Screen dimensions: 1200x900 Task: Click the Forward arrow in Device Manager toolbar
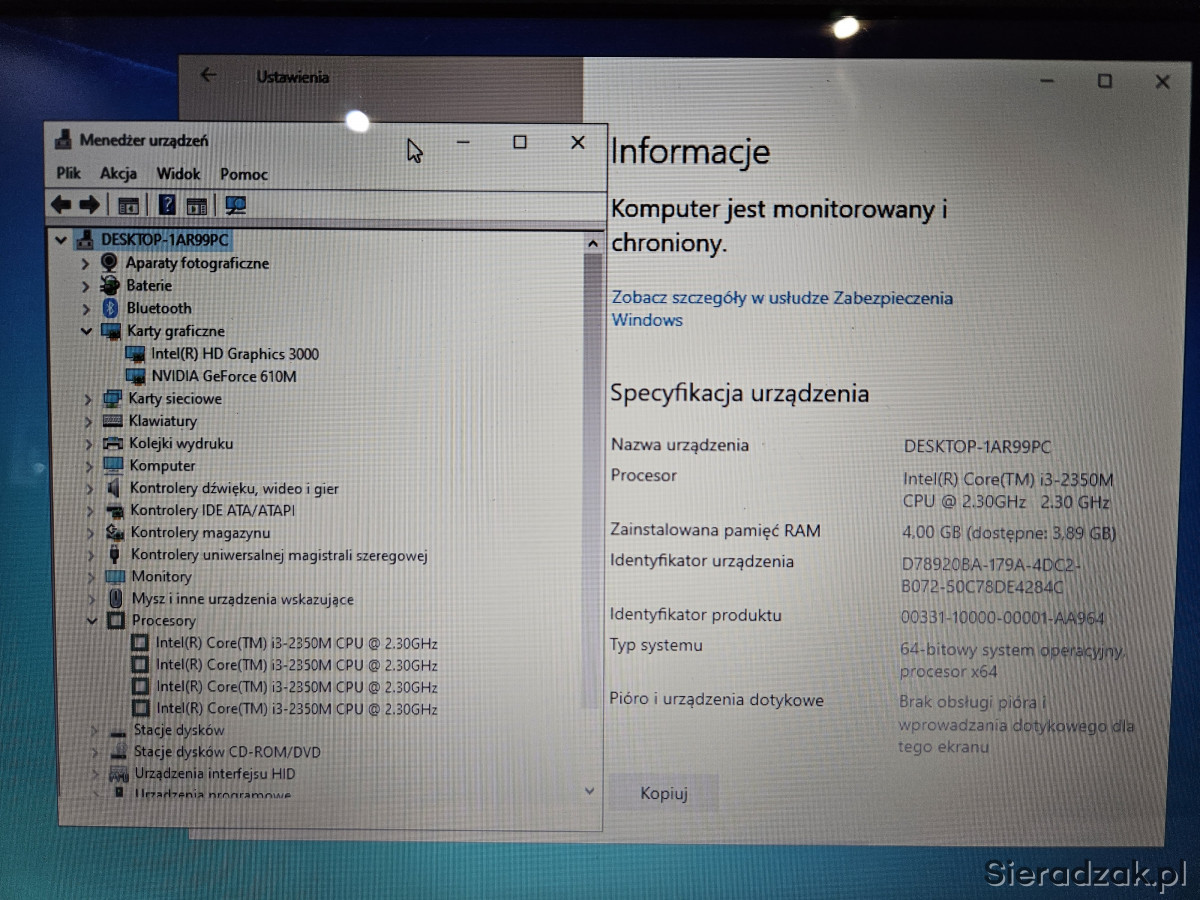pos(89,205)
